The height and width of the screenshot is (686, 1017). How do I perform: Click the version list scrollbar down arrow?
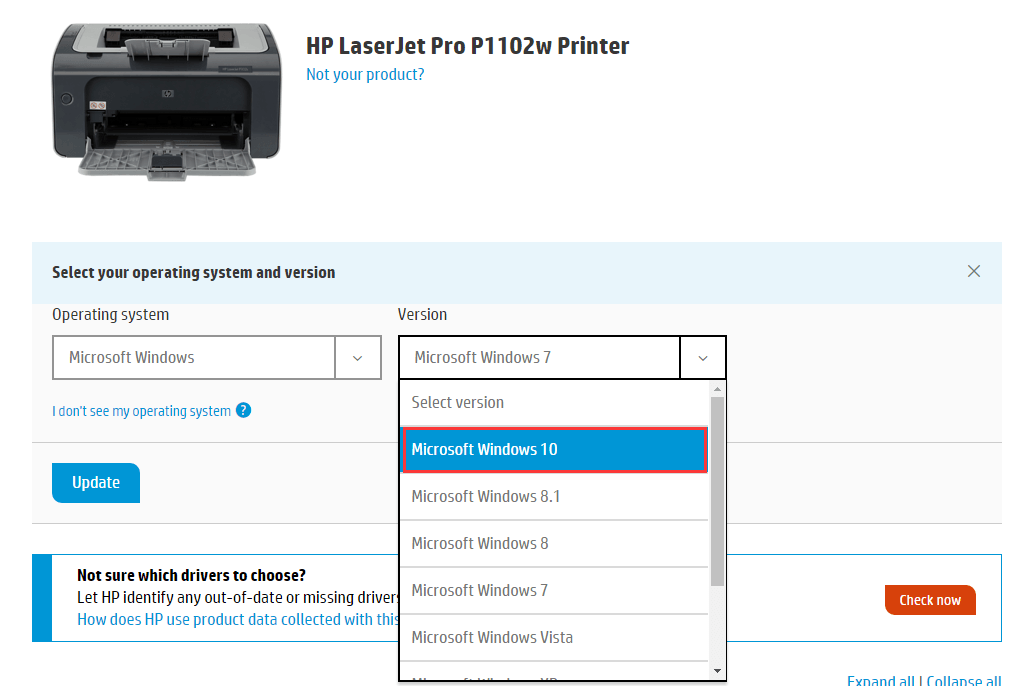click(x=717, y=671)
